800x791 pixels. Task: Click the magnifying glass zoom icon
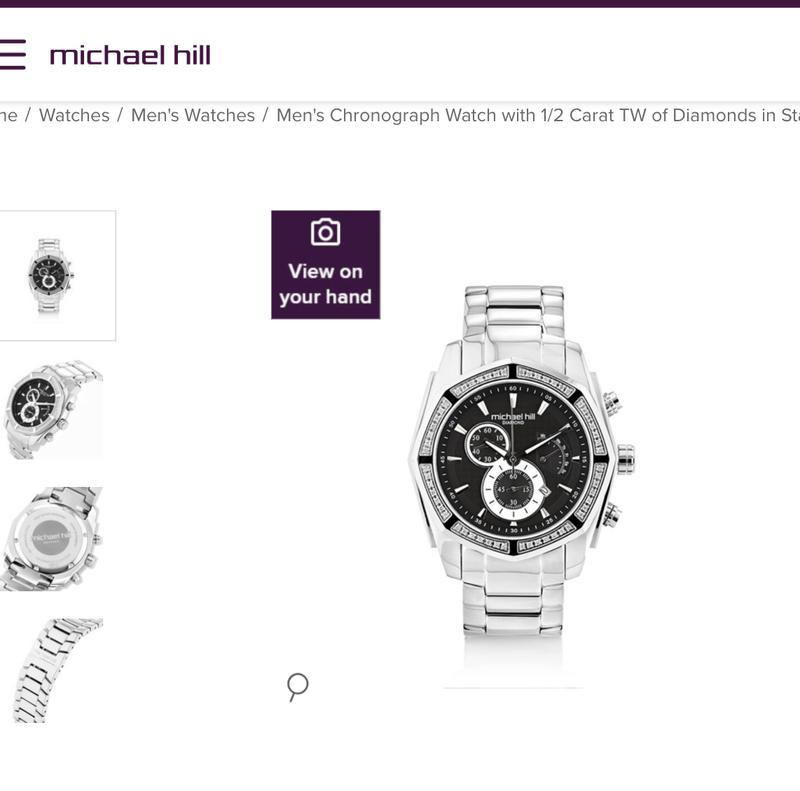[297, 687]
